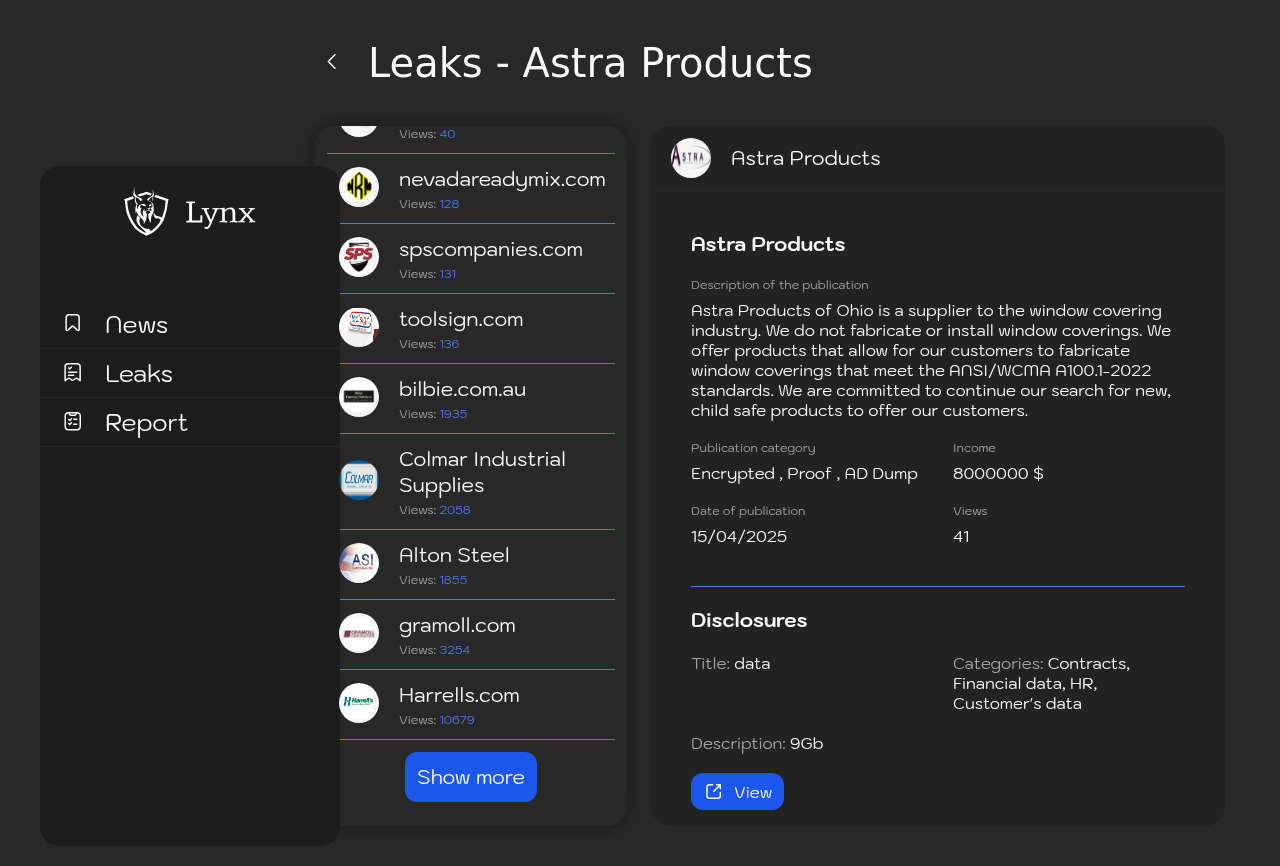1280x866 pixels.
Task: Click the views count 10679
Action: (457, 720)
